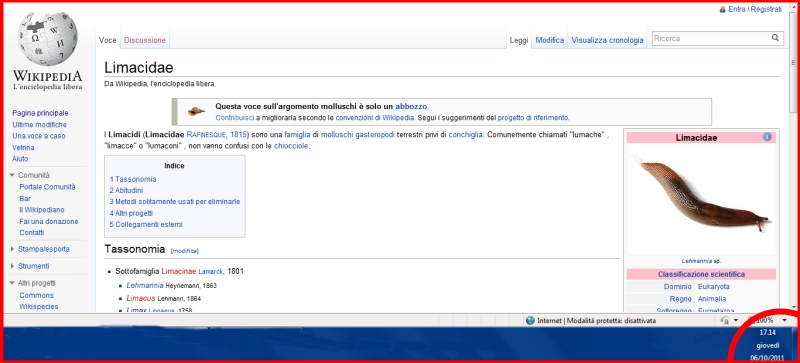The width and height of the screenshot is (800, 363).
Task: Open the Contatti sidebar link
Action: [x=32, y=233]
